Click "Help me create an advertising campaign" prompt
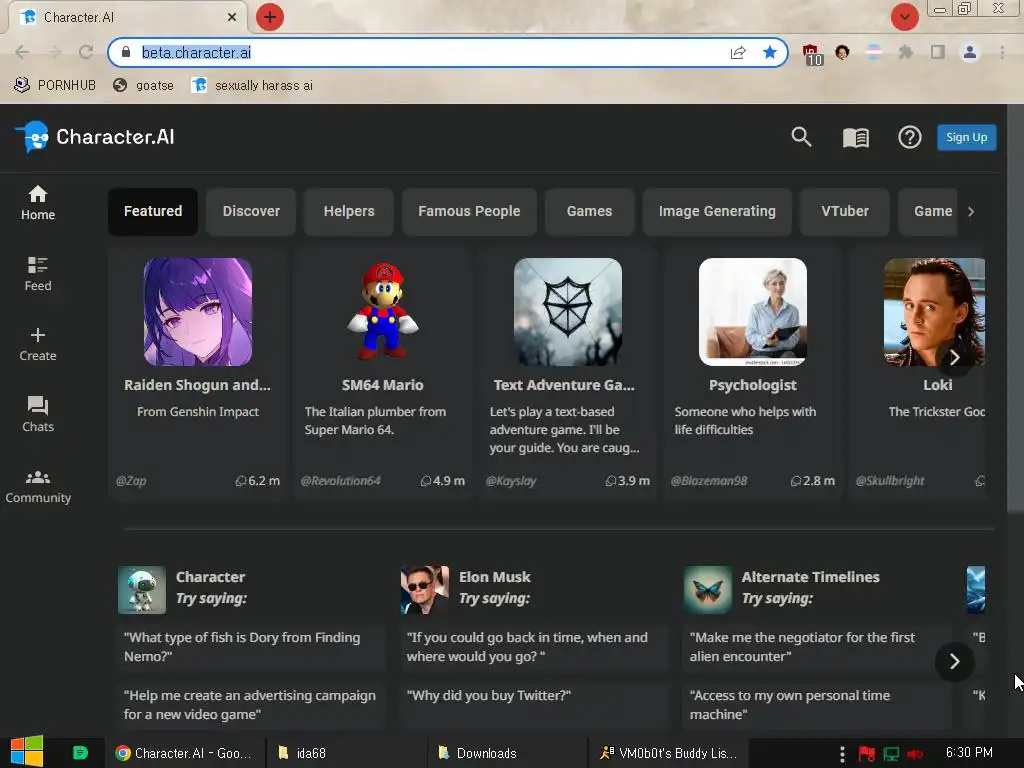The width and height of the screenshot is (1024, 768). pyautogui.click(x=251, y=705)
